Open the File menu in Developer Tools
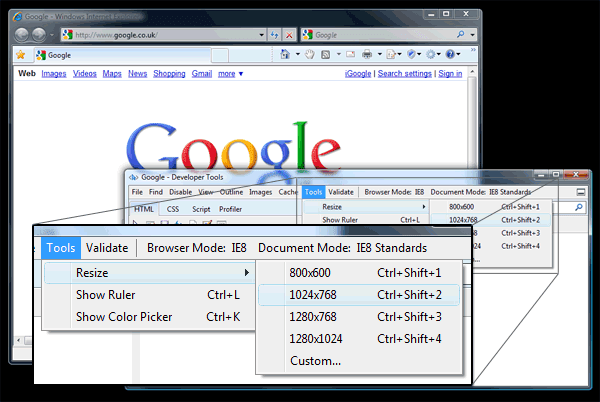The image size is (600, 402). (x=137, y=192)
